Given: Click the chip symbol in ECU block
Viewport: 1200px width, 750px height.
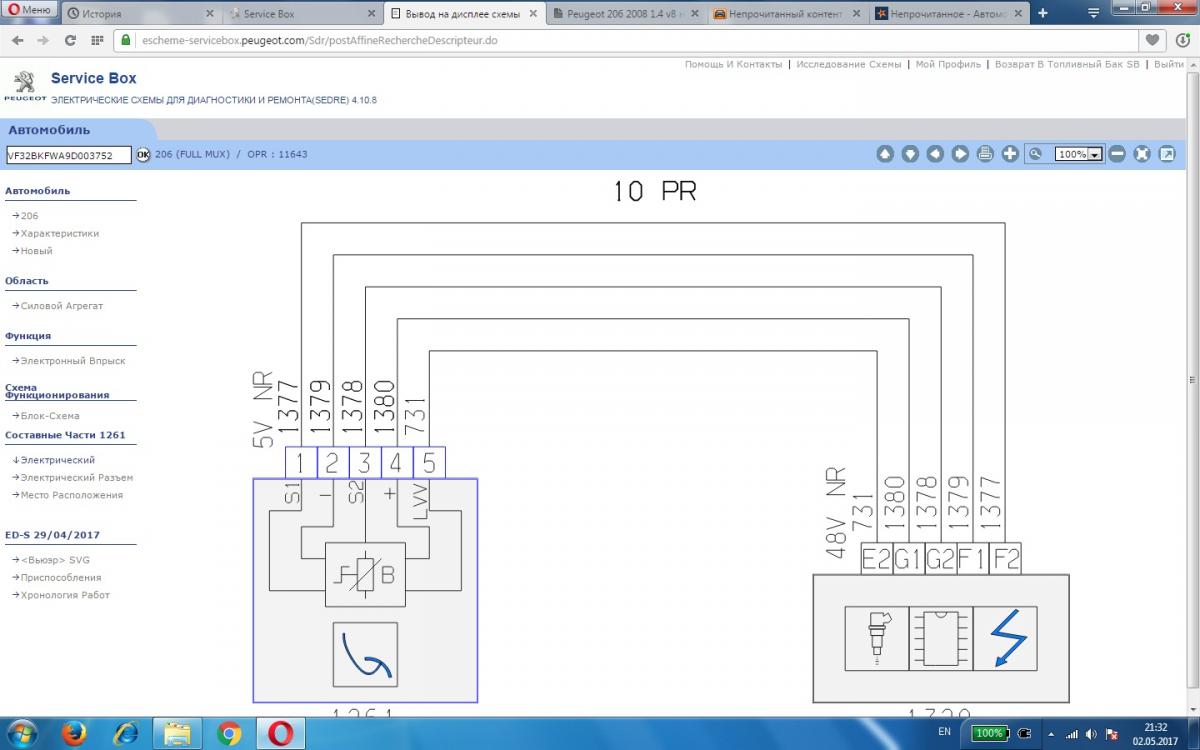Looking at the screenshot, I should [x=941, y=638].
